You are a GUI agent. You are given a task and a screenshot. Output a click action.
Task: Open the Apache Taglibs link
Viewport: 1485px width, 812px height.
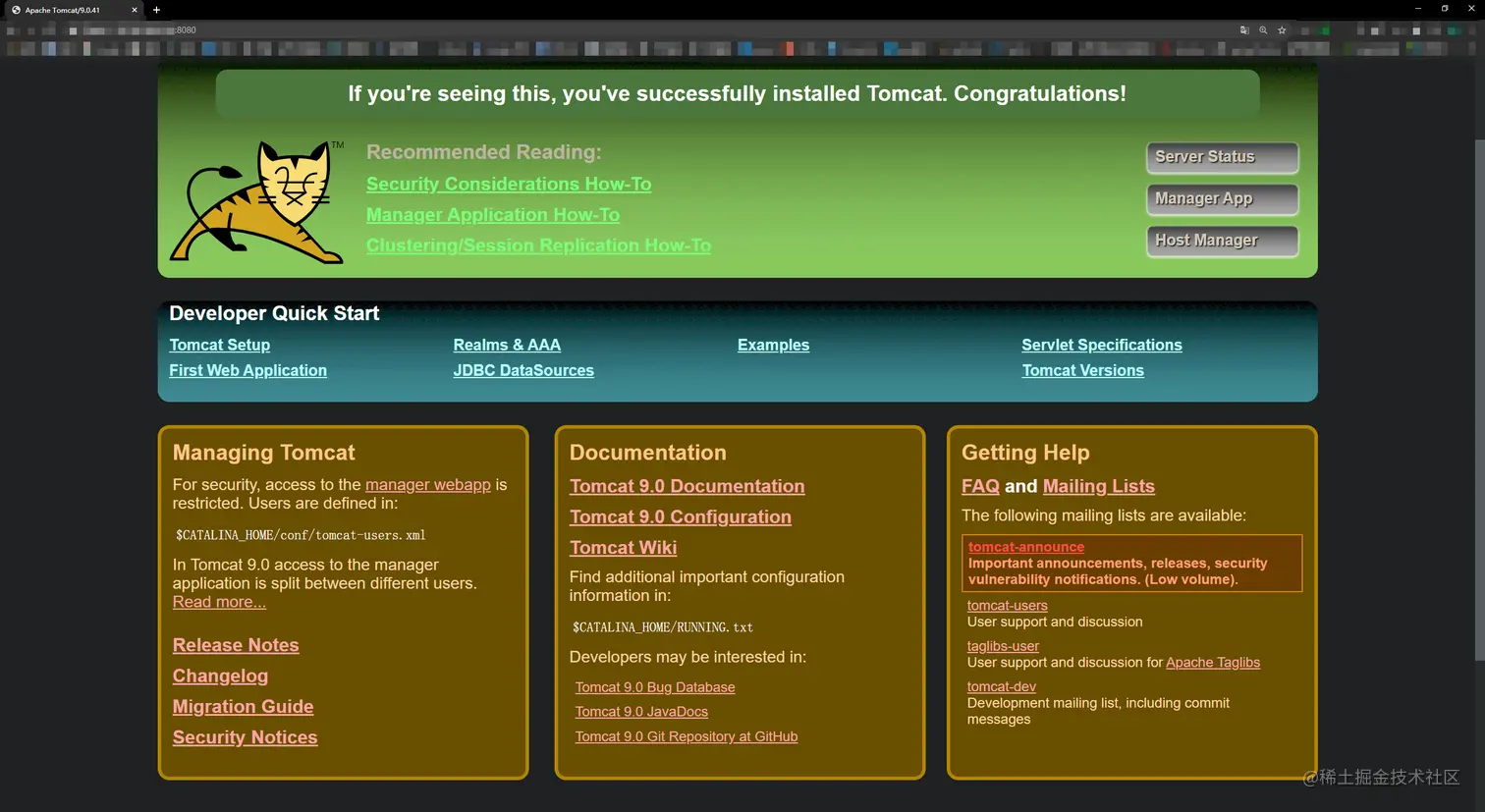pos(1213,663)
